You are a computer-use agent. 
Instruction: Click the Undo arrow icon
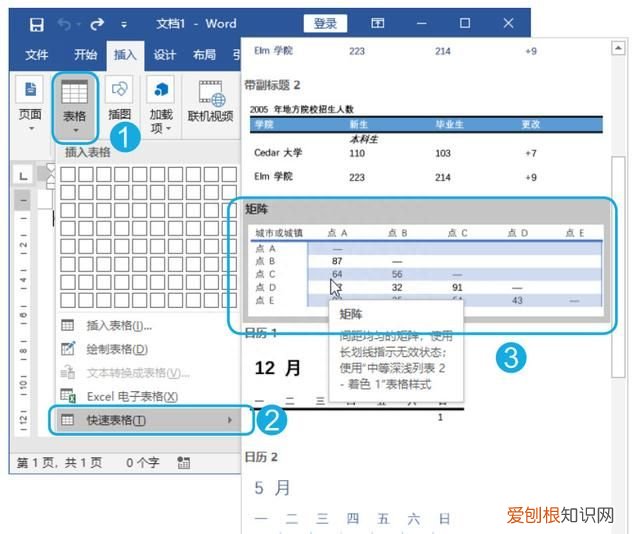point(64,24)
